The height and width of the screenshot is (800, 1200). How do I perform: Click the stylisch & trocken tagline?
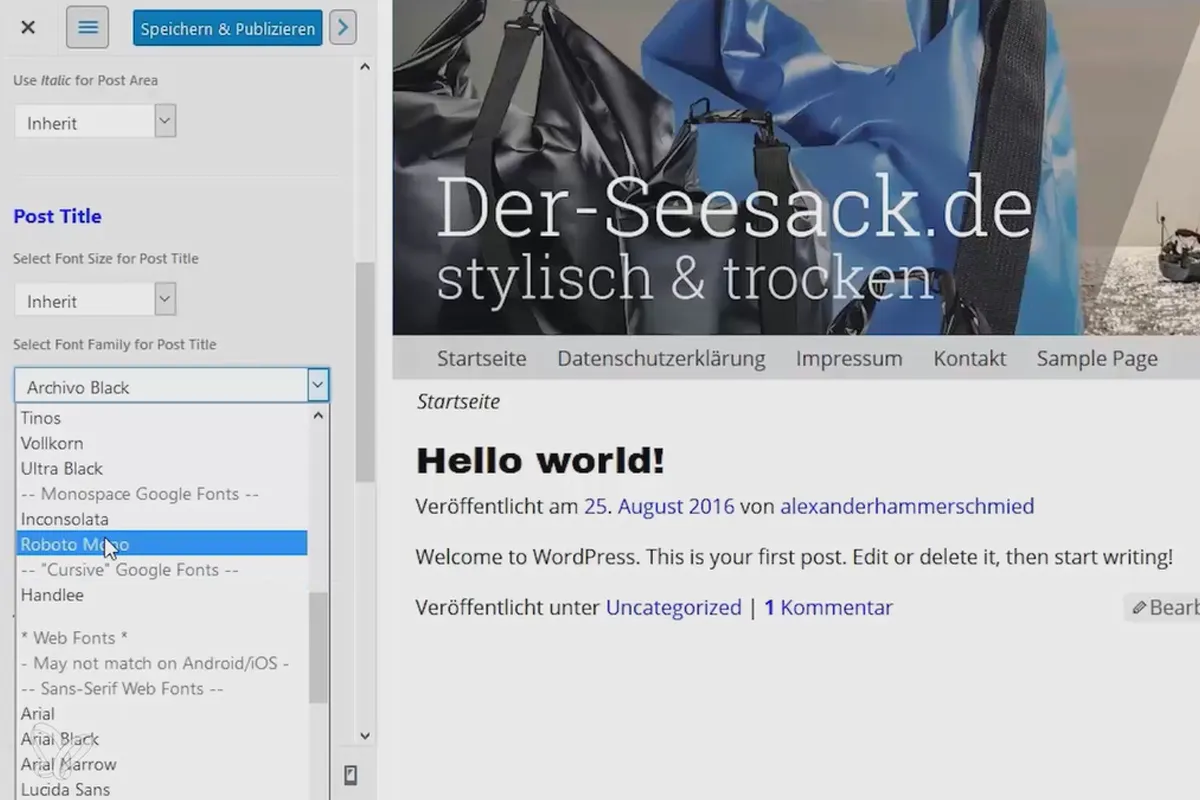pos(686,281)
